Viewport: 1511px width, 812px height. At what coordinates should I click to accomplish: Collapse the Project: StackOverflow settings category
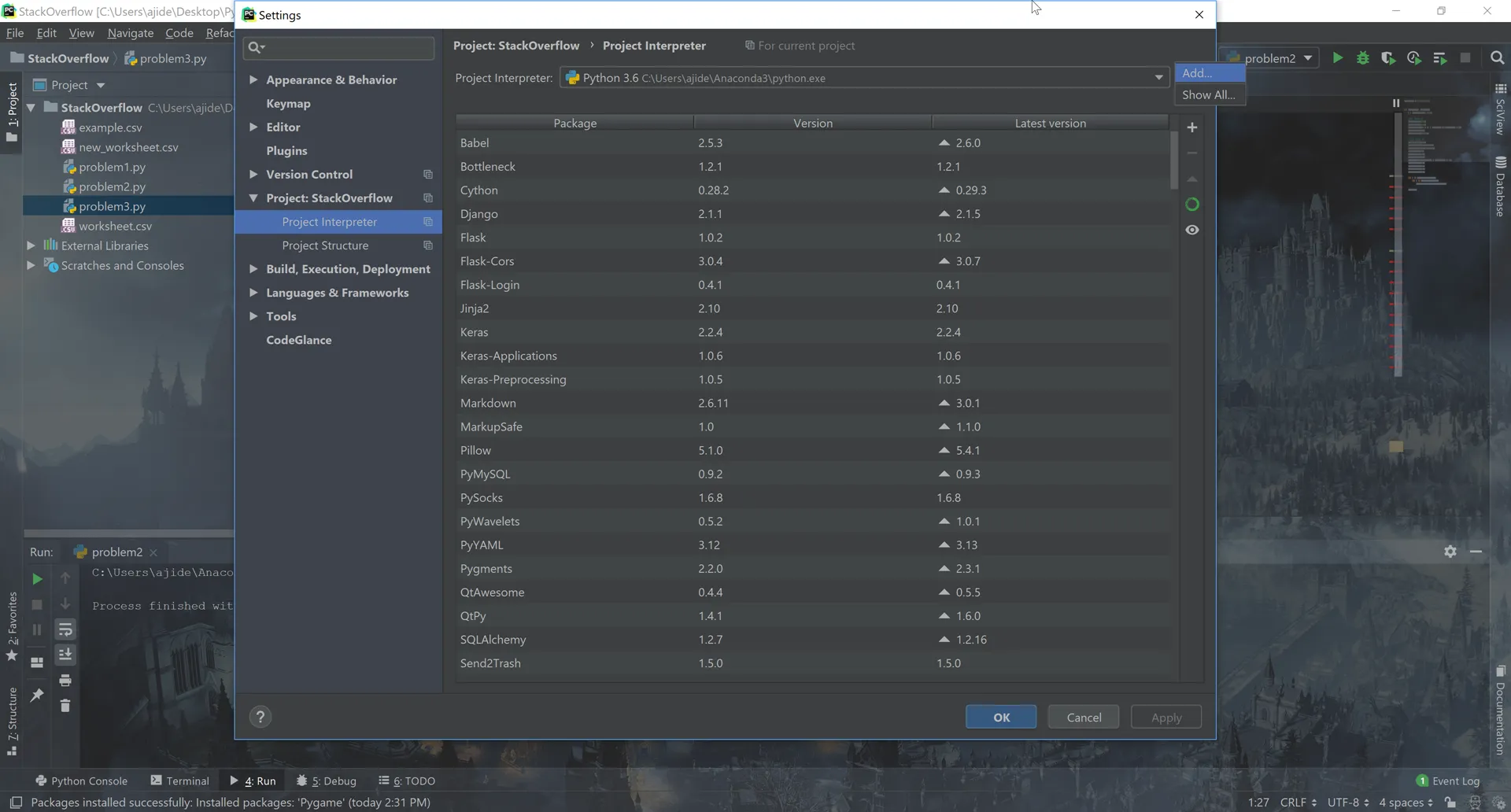[253, 197]
